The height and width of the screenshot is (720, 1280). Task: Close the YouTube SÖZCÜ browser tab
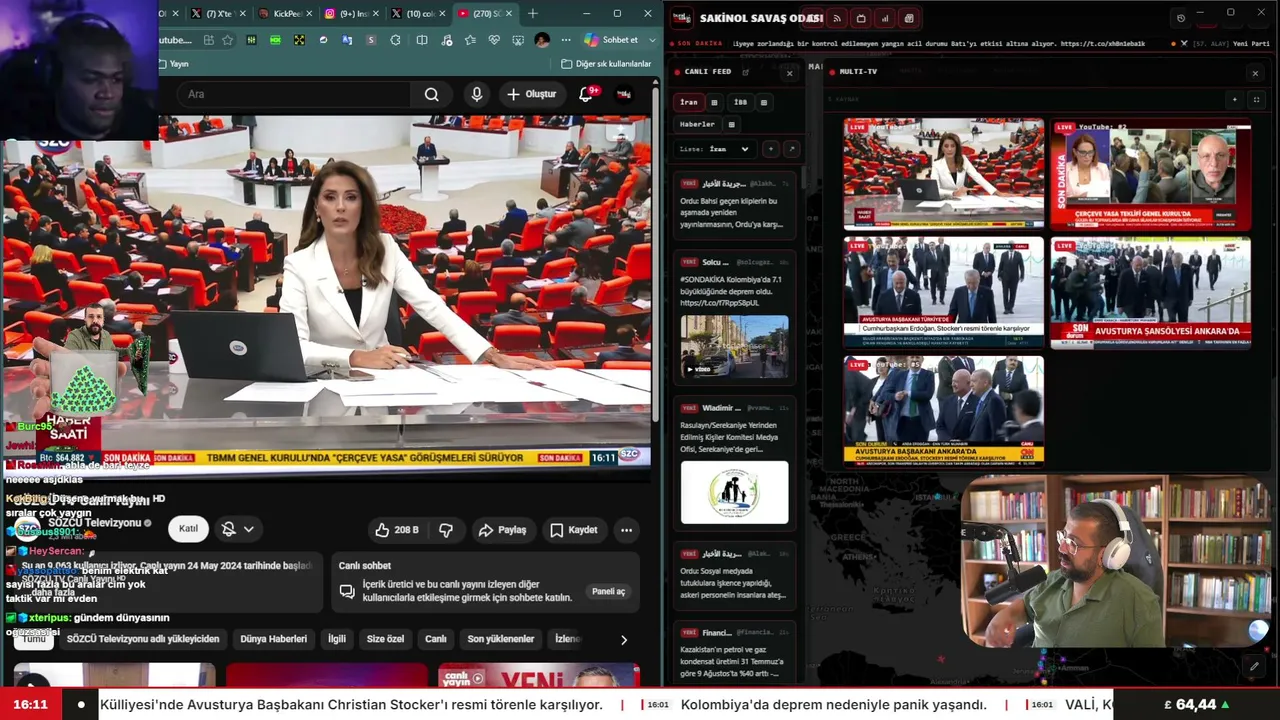pyautogui.click(x=509, y=14)
